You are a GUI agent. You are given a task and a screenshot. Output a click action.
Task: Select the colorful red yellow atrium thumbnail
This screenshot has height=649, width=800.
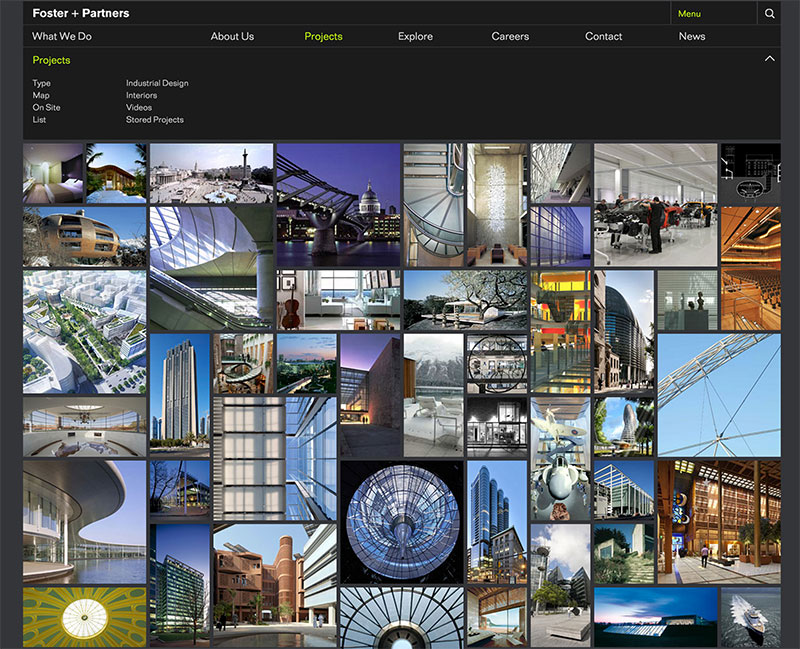pos(560,332)
